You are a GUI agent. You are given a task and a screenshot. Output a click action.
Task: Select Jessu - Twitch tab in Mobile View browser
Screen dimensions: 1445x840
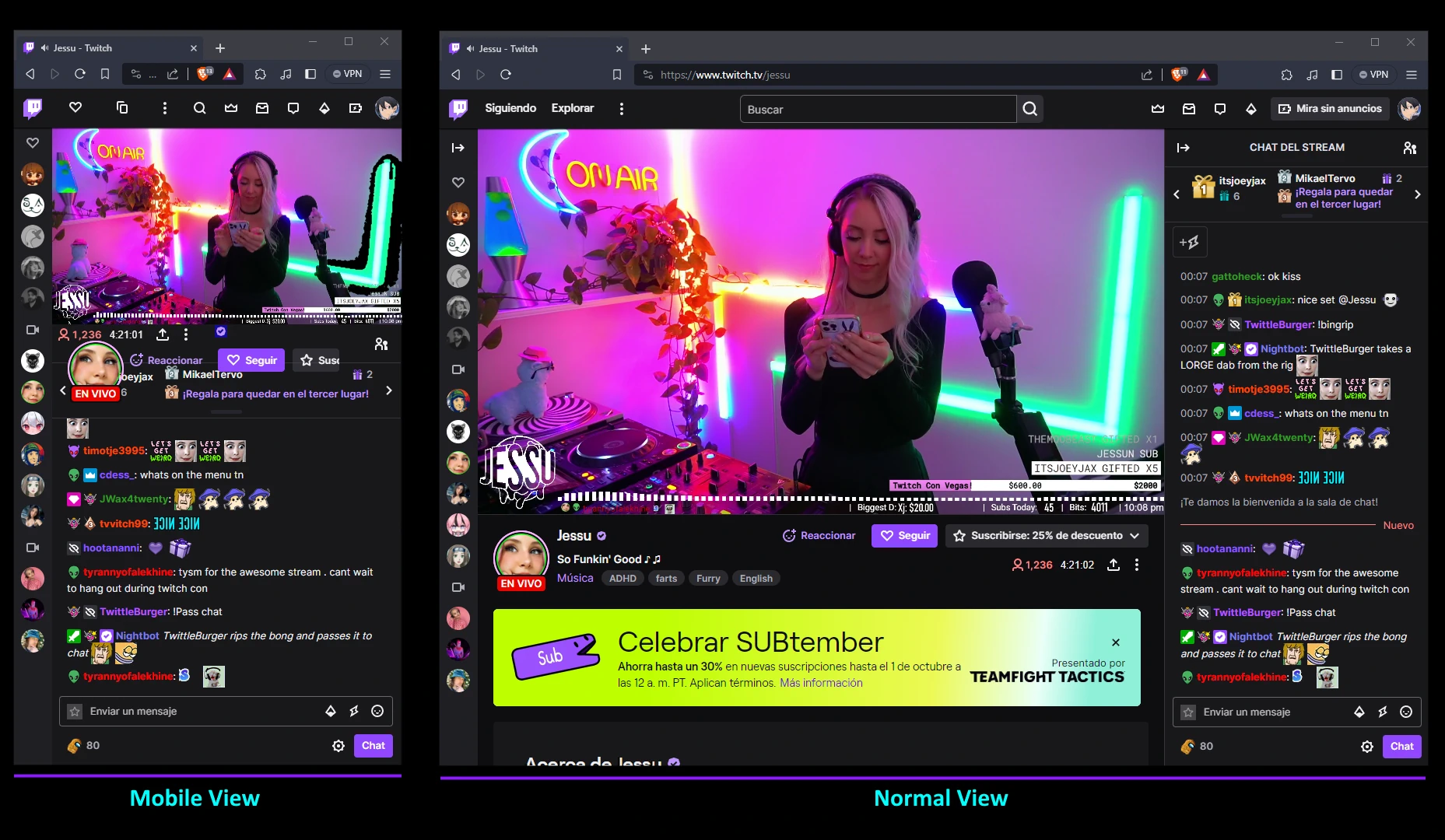tap(110, 47)
